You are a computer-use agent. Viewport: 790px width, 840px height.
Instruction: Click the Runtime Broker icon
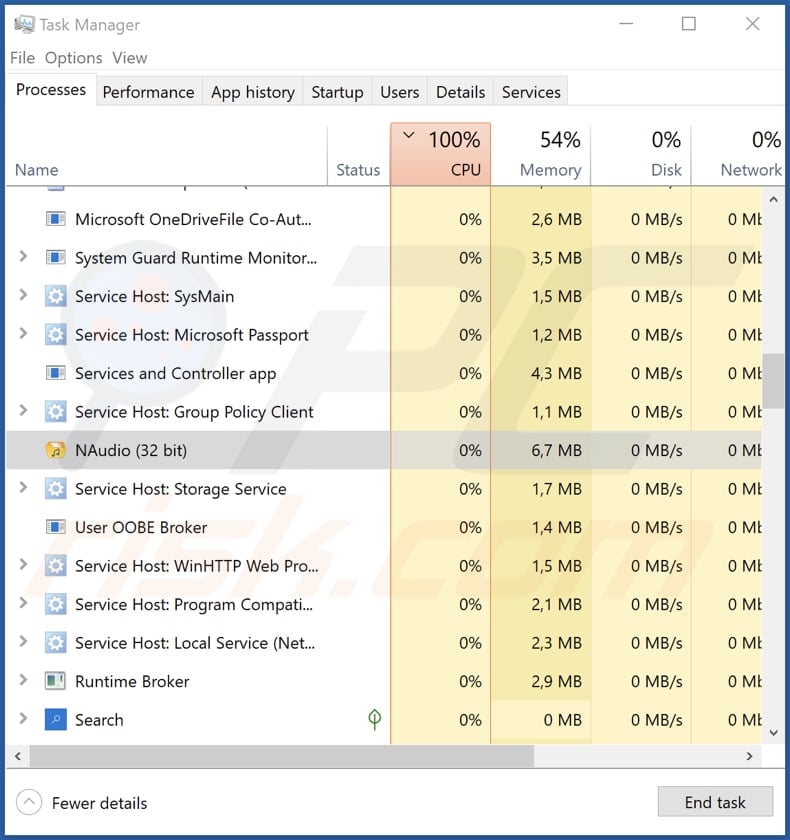(56, 681)
